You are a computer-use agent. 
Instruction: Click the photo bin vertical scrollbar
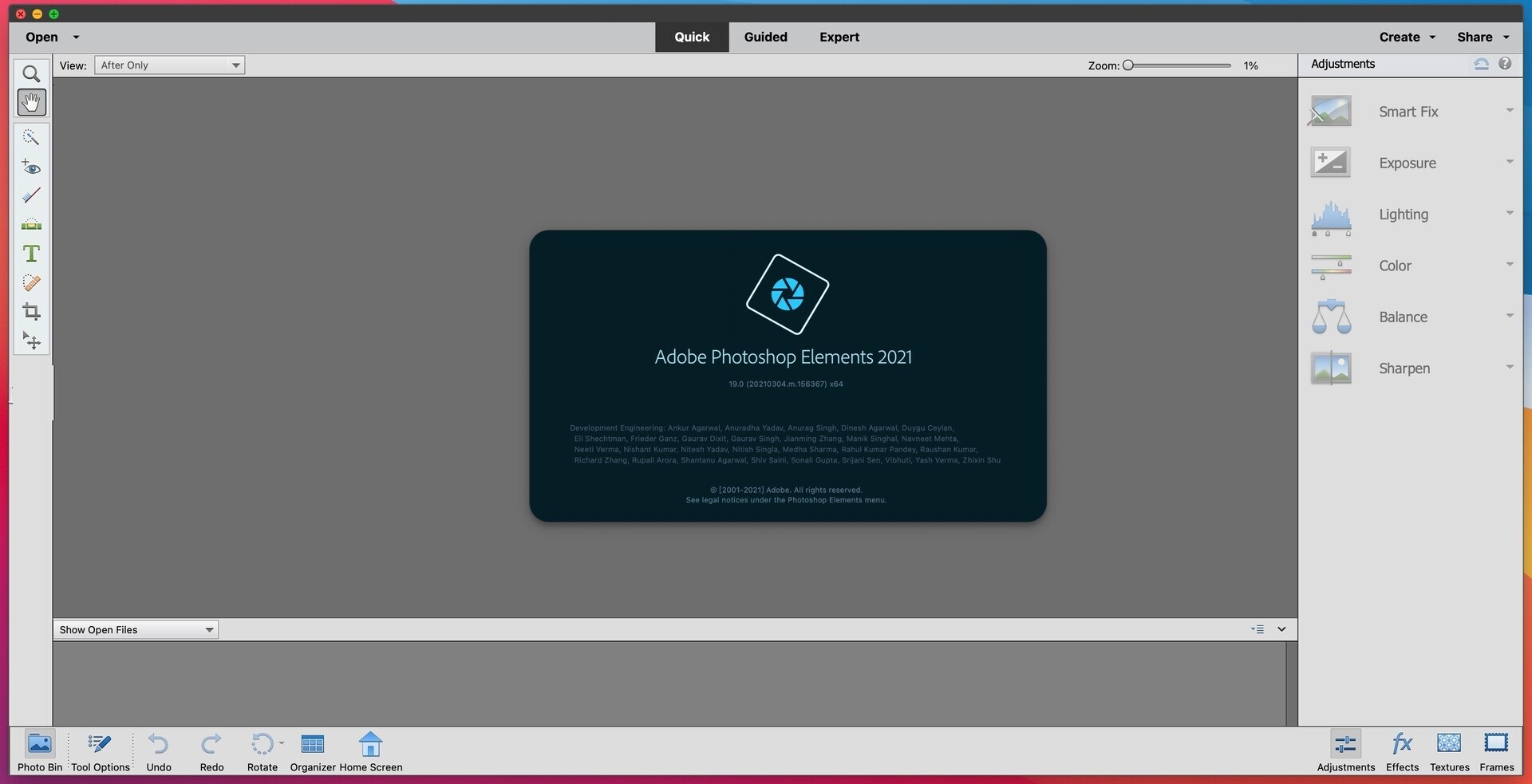[x=1292, y=684]
